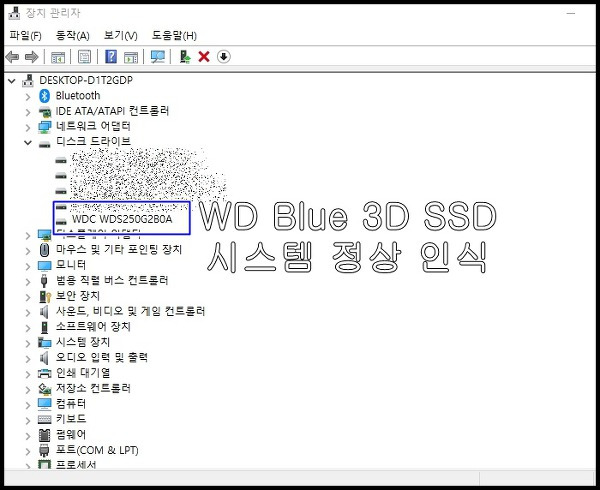Expand the 모니터 category
Screen dimensions: 600x490
(x=28, y=266)
